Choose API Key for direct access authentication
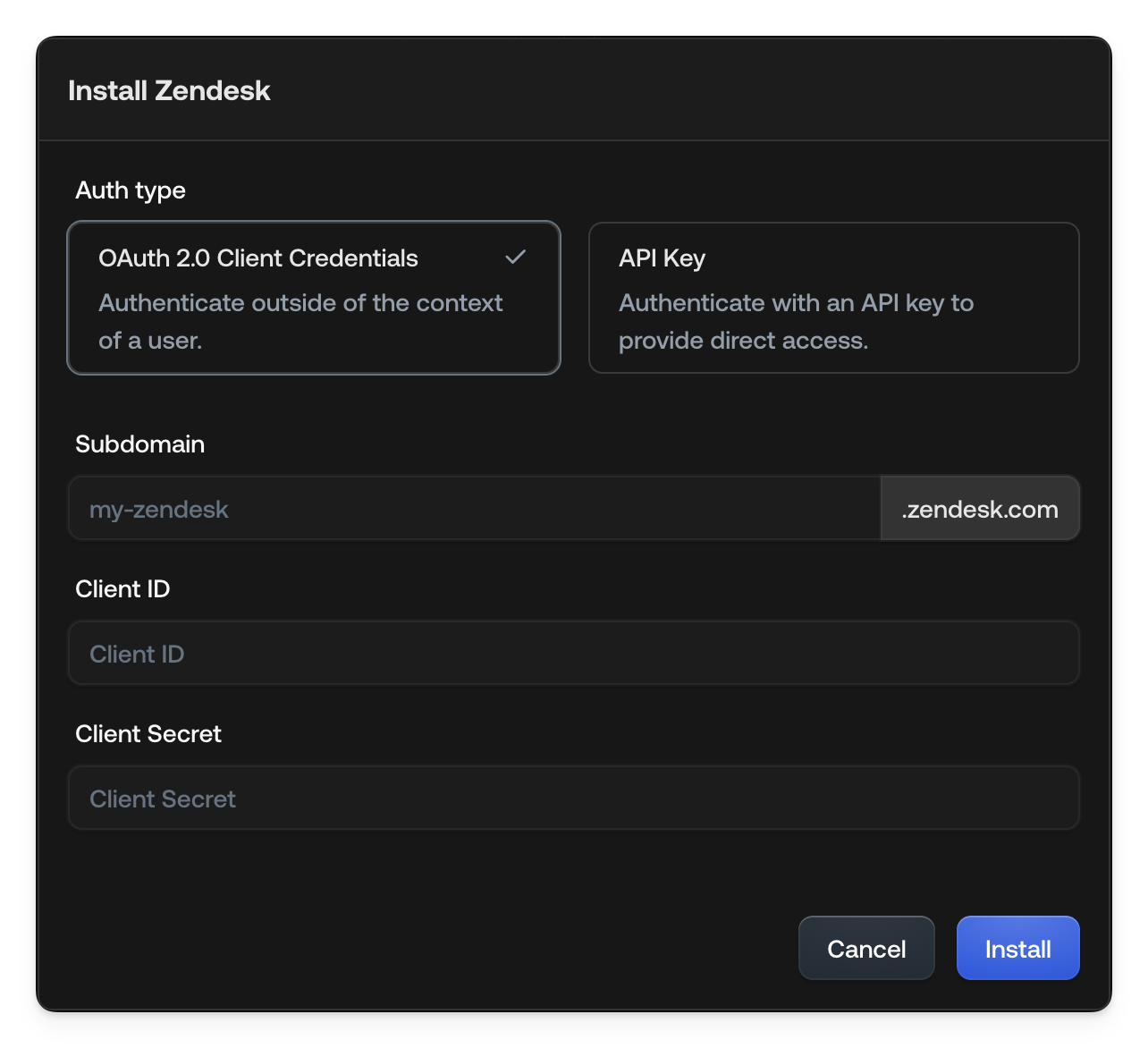The image size is (1148, 1048). pos(833,298)
